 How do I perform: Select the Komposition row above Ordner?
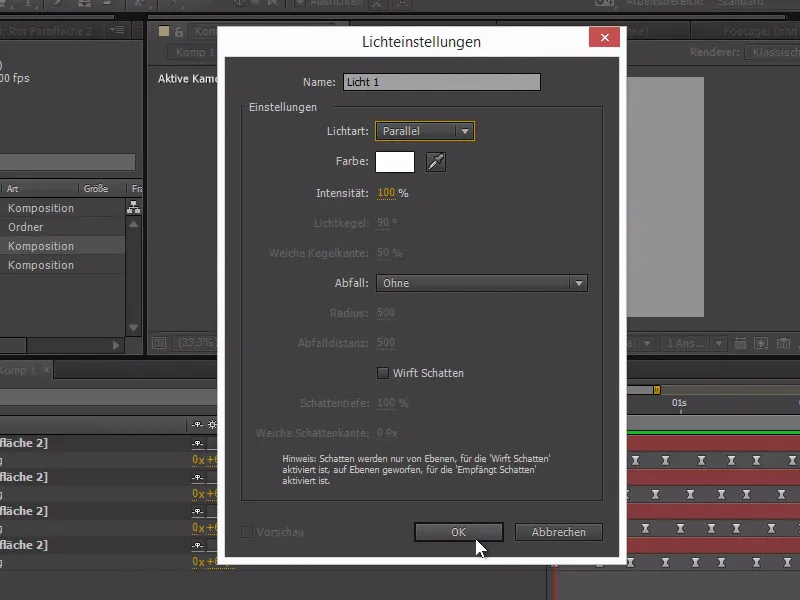click(62, 208)
